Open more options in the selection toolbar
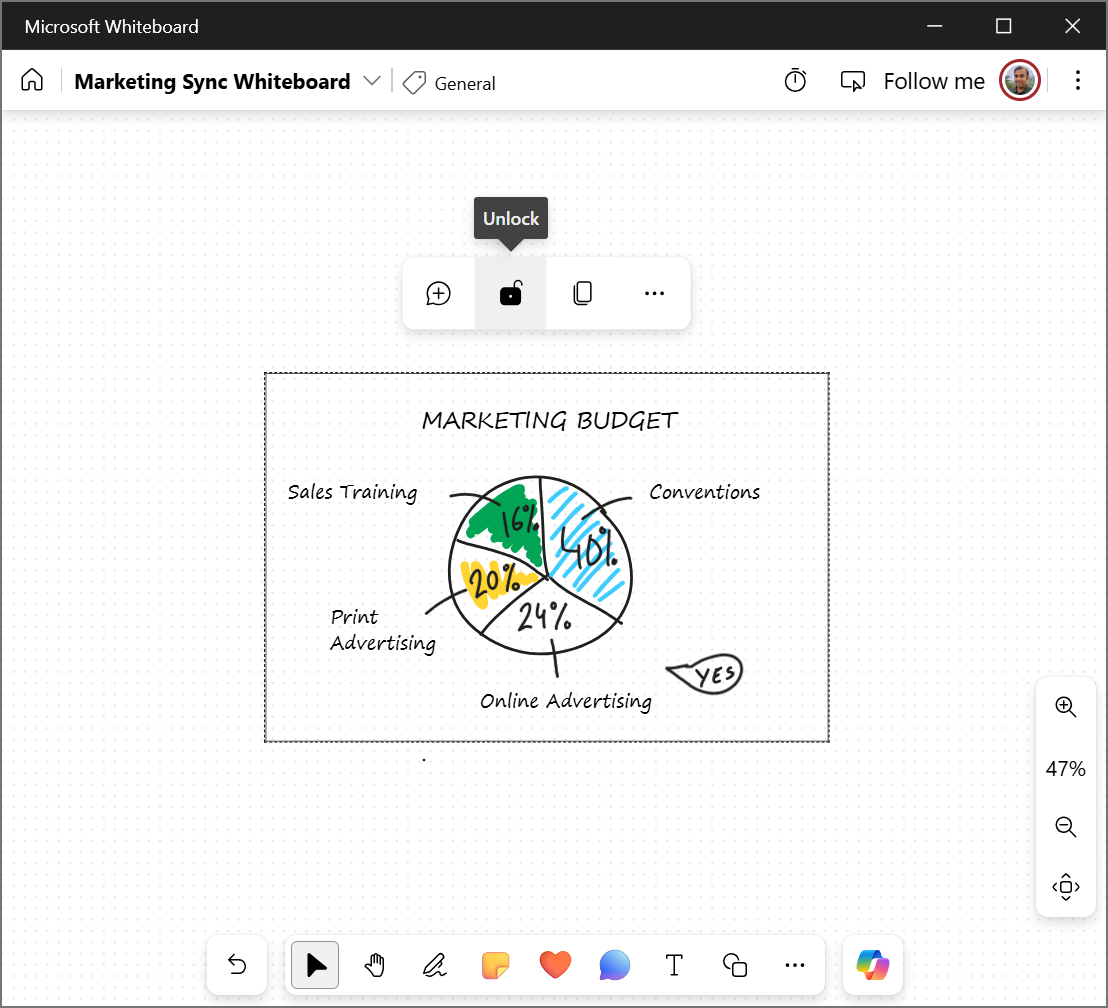 click(x=654, y=293)
